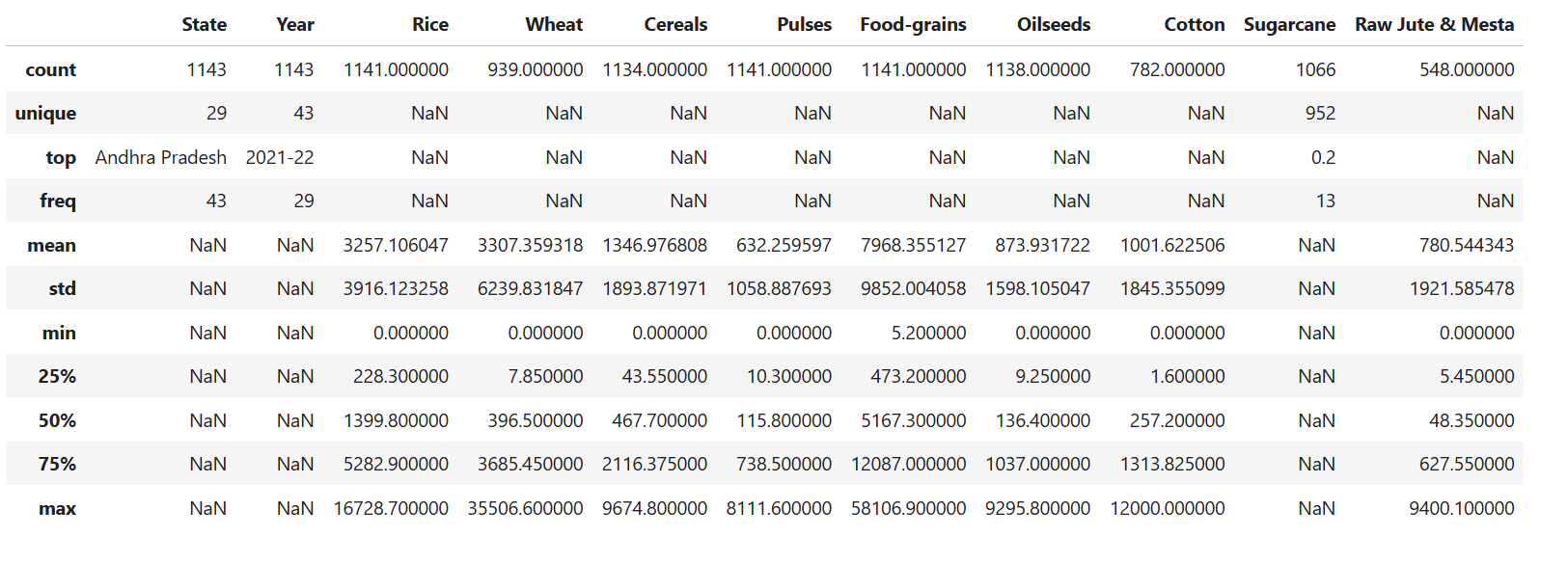This screenshot has width=1568, height=564.
Task: Click the Wheat column header
Action: [554, 25]
